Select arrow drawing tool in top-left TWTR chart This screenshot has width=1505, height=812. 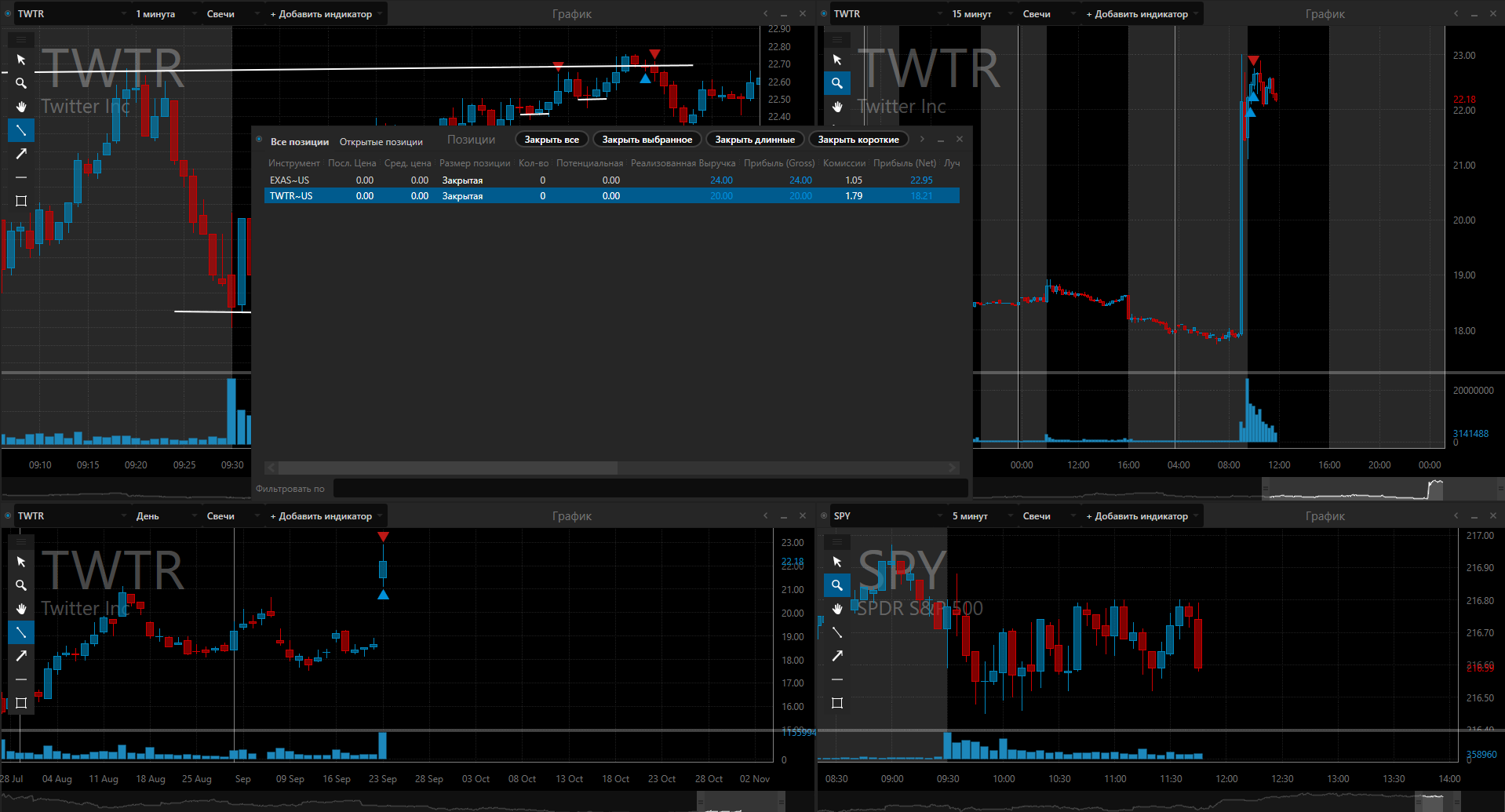pyautogui.click(x=21, y=154)
